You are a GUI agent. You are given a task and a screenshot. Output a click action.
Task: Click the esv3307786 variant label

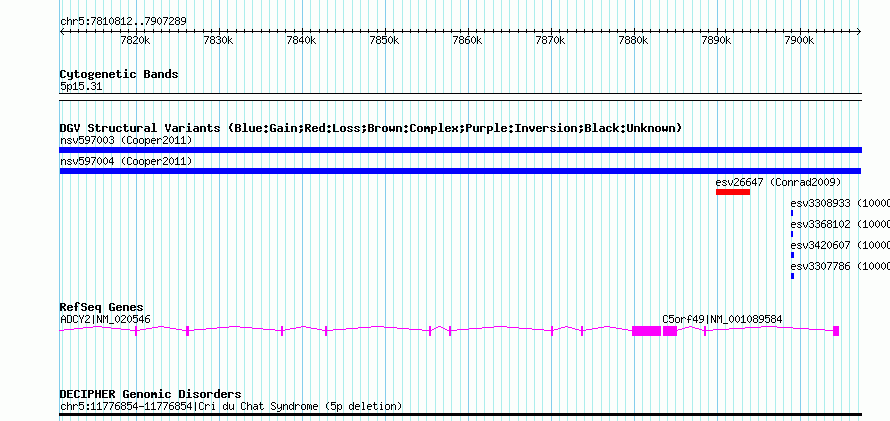point(840,266)
